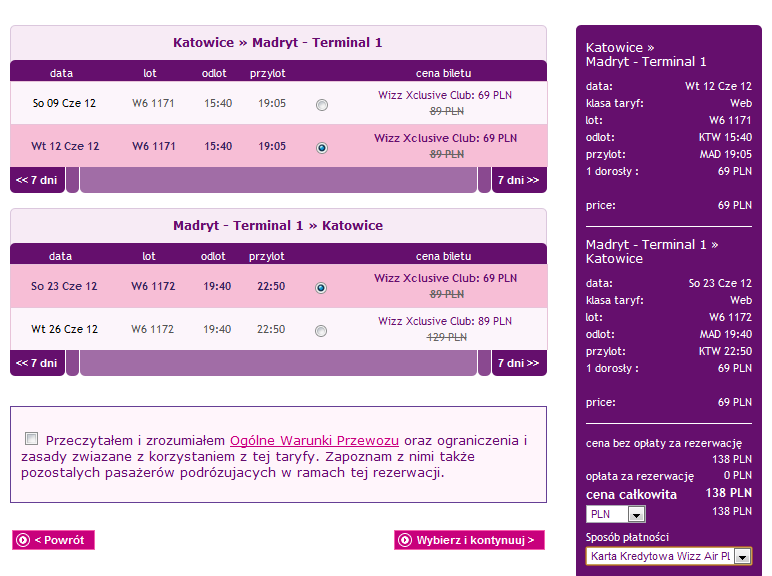This screenshot has width=772, height=576.
Task: Click the Katowice » Madryt - Terminal 1 table heading
Action: click(x=278, y=42)
